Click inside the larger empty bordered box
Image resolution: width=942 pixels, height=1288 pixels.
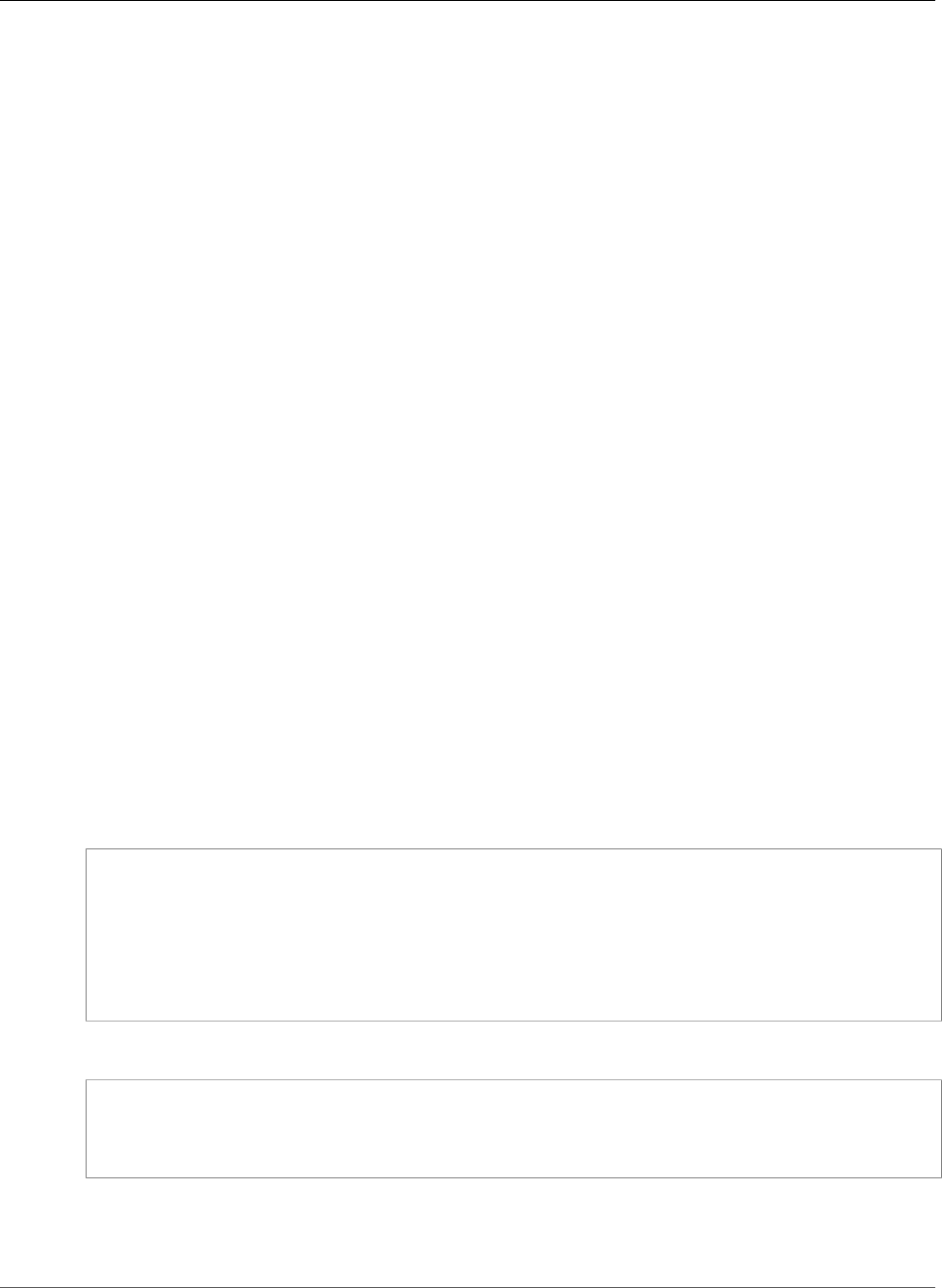(x=513, y=934)
